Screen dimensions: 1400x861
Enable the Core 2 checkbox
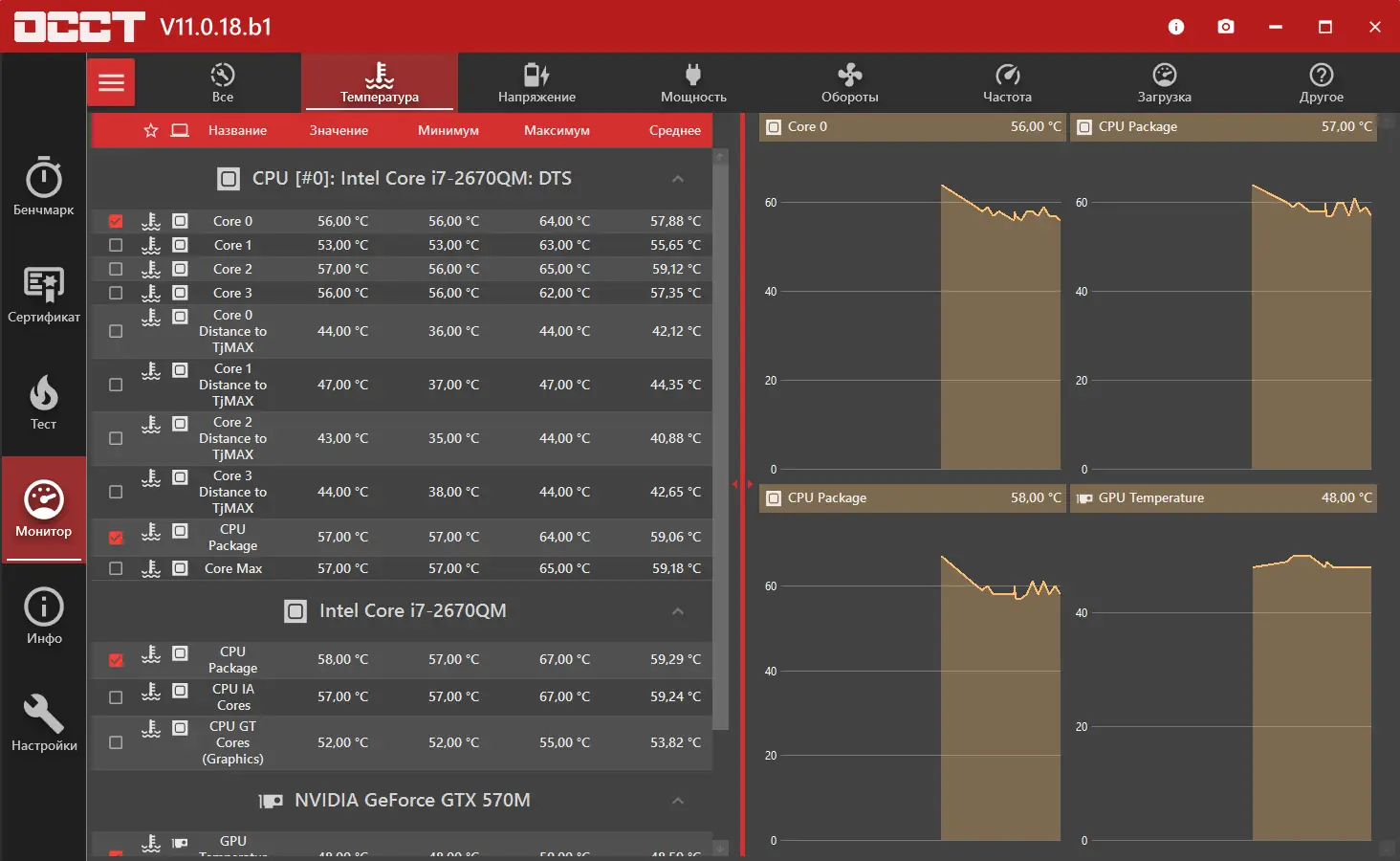[x=116, y=269]
